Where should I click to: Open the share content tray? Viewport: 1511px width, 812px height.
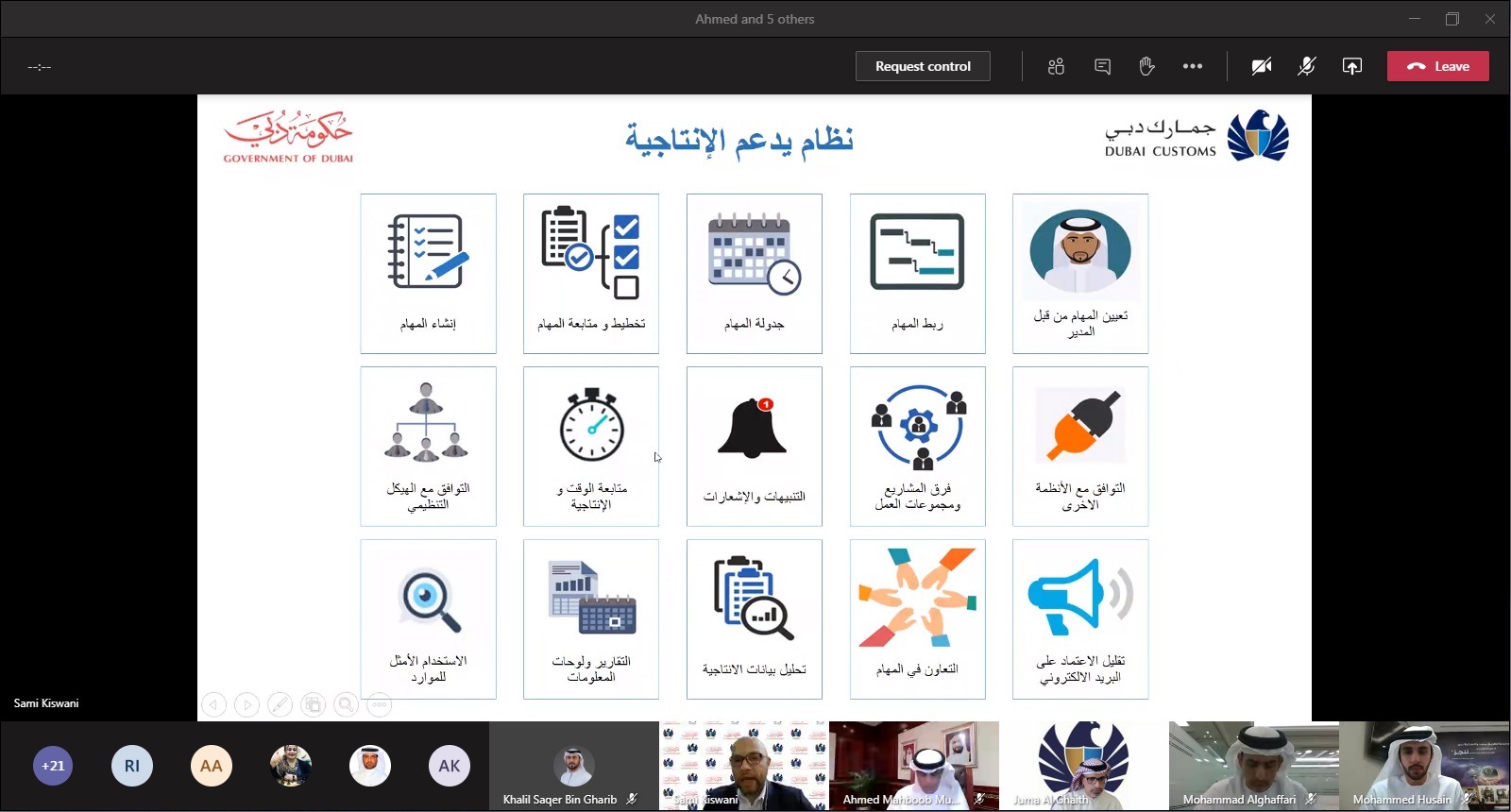[x=1352, y=66]
